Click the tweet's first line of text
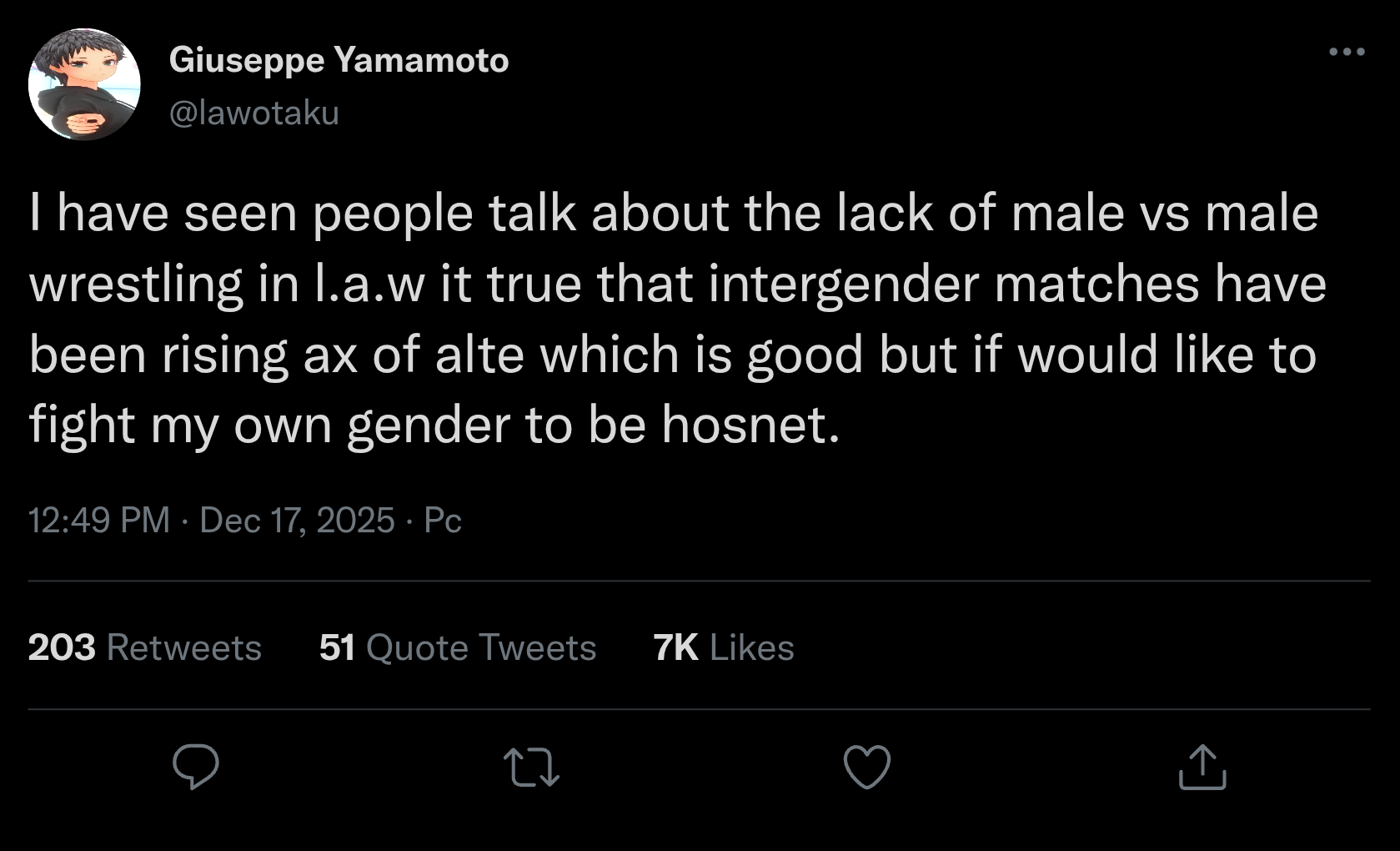This screenshot has height=851, width=1400. [673, 213]
